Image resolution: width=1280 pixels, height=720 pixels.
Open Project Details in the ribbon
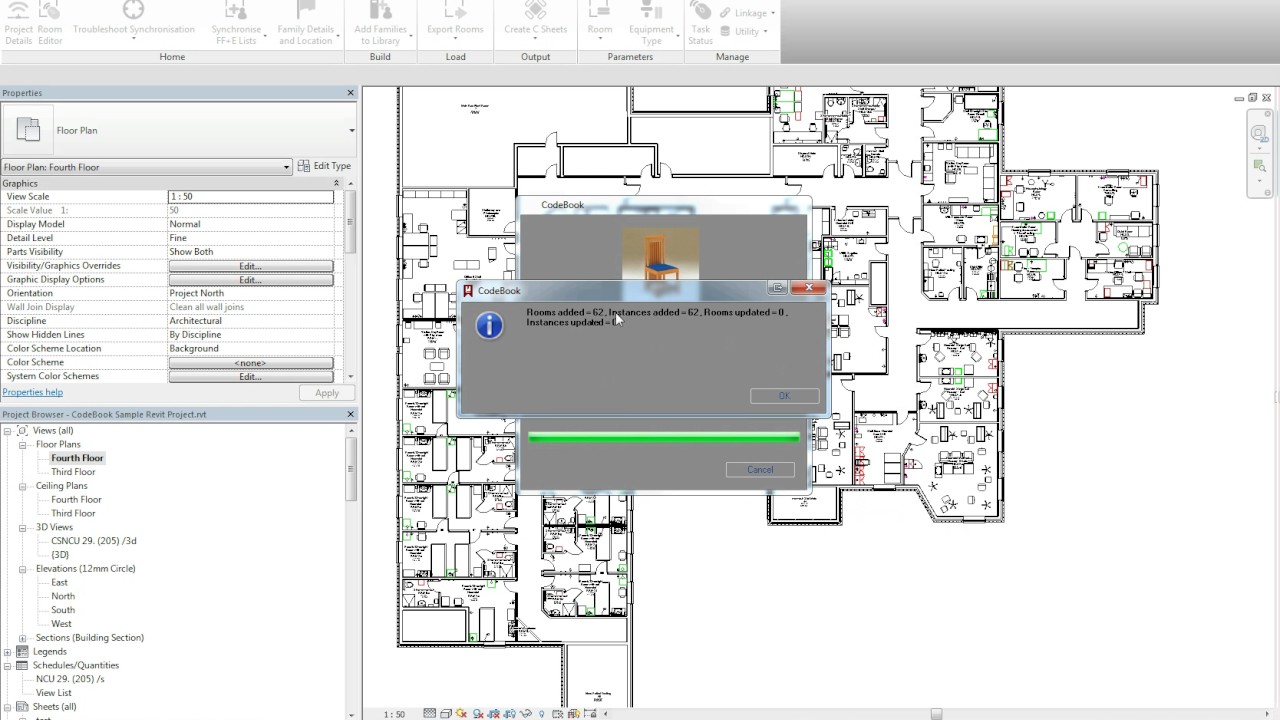[18, 23]
